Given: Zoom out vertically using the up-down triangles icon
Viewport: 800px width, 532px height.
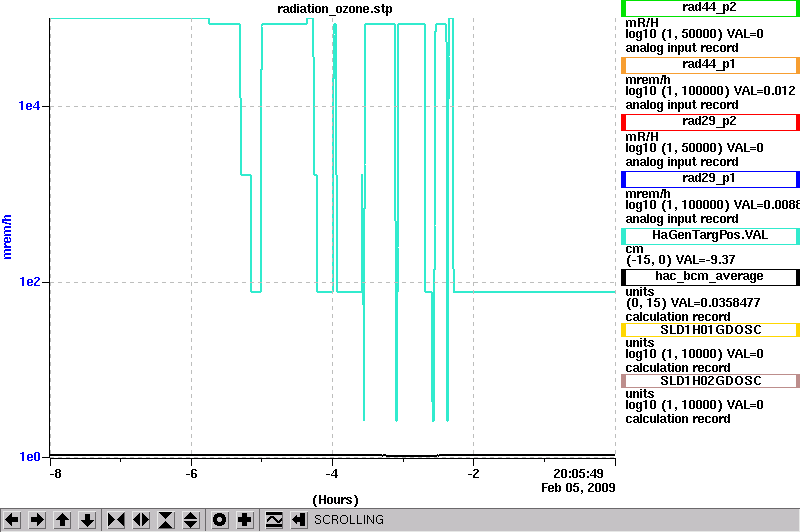Looking at the screenshot, I should click(190, 520).
